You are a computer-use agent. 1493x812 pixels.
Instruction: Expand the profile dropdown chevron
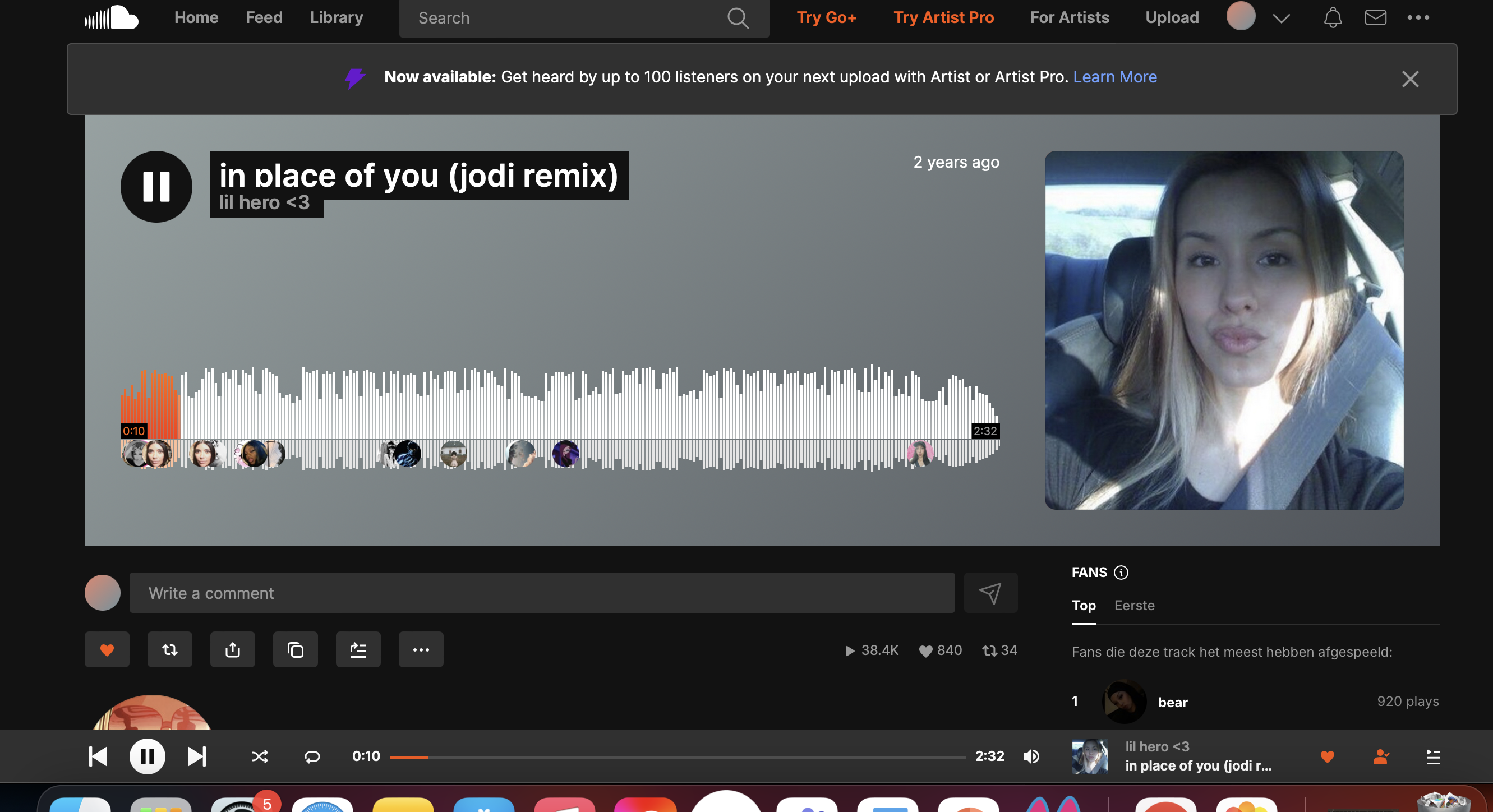1281,18
